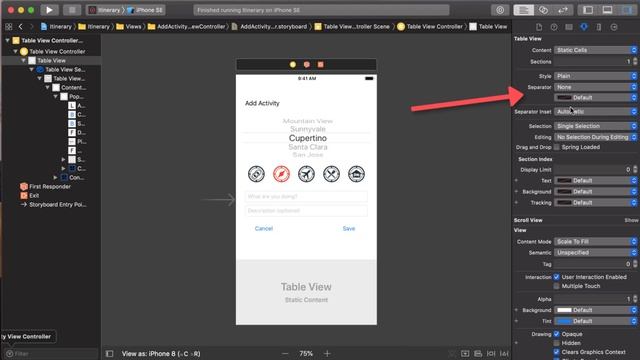Image resolution: width=640 pixels, height=360 pixels.
Task: Stop the running app
Action: point(71,10)
